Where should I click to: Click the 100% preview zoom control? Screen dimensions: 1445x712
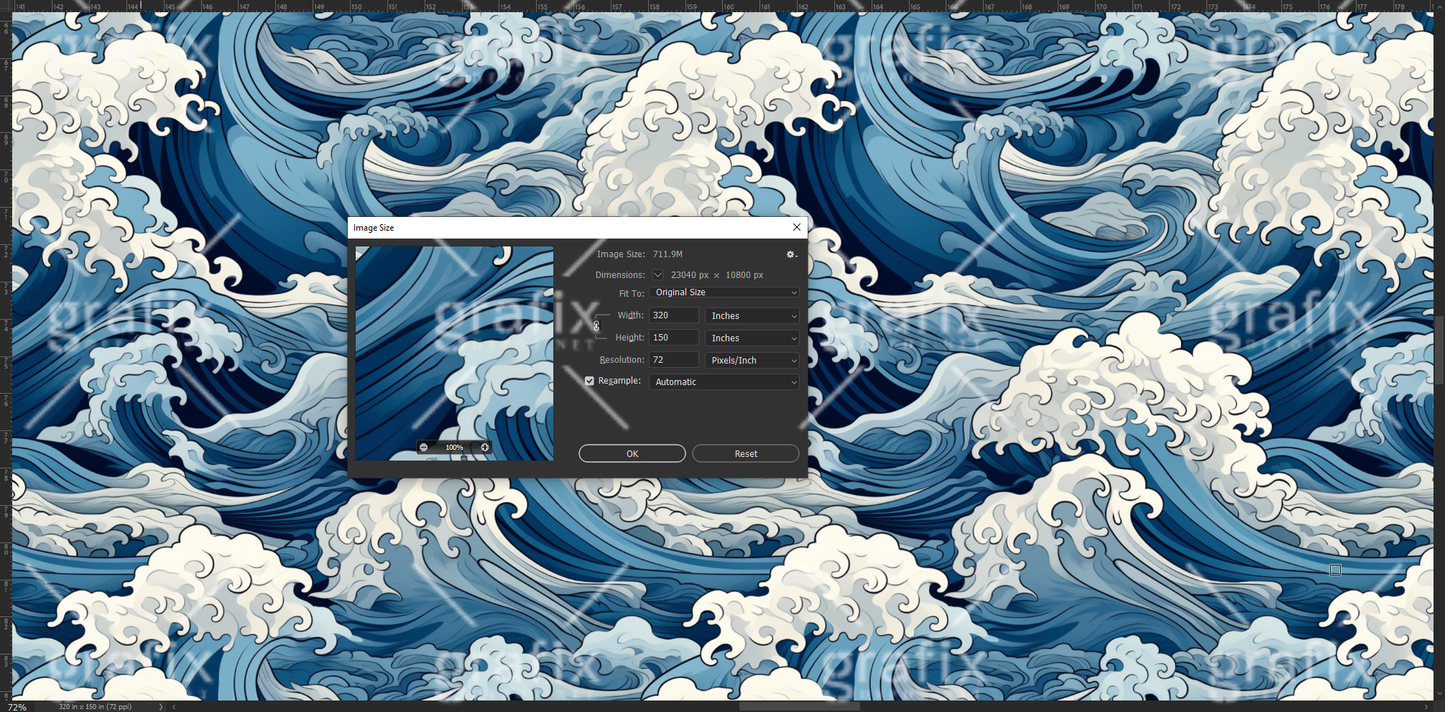tap(454, 447)
